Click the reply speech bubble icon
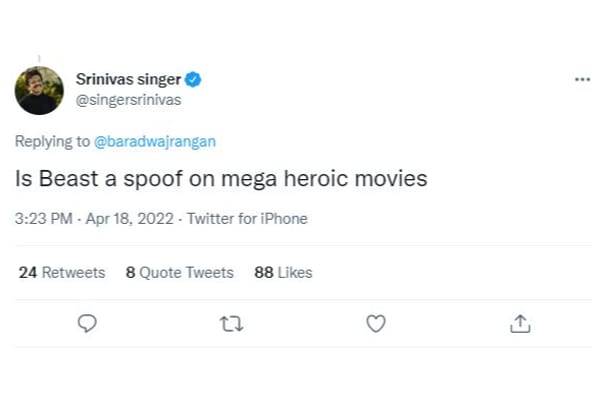 point(87,323)
